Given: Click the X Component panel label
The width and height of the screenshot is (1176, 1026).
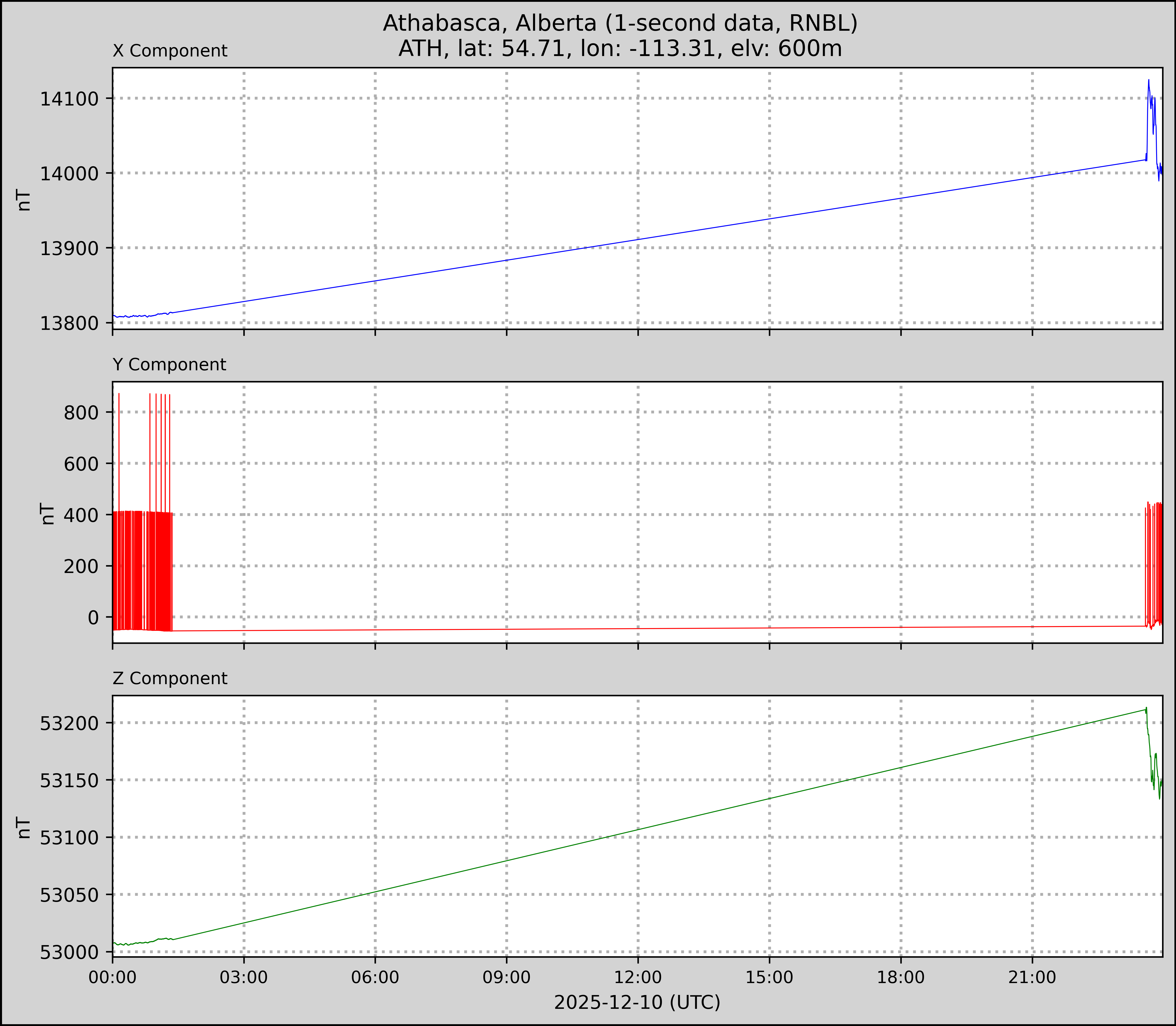Looking at the screenshot, I should (170, 51).
